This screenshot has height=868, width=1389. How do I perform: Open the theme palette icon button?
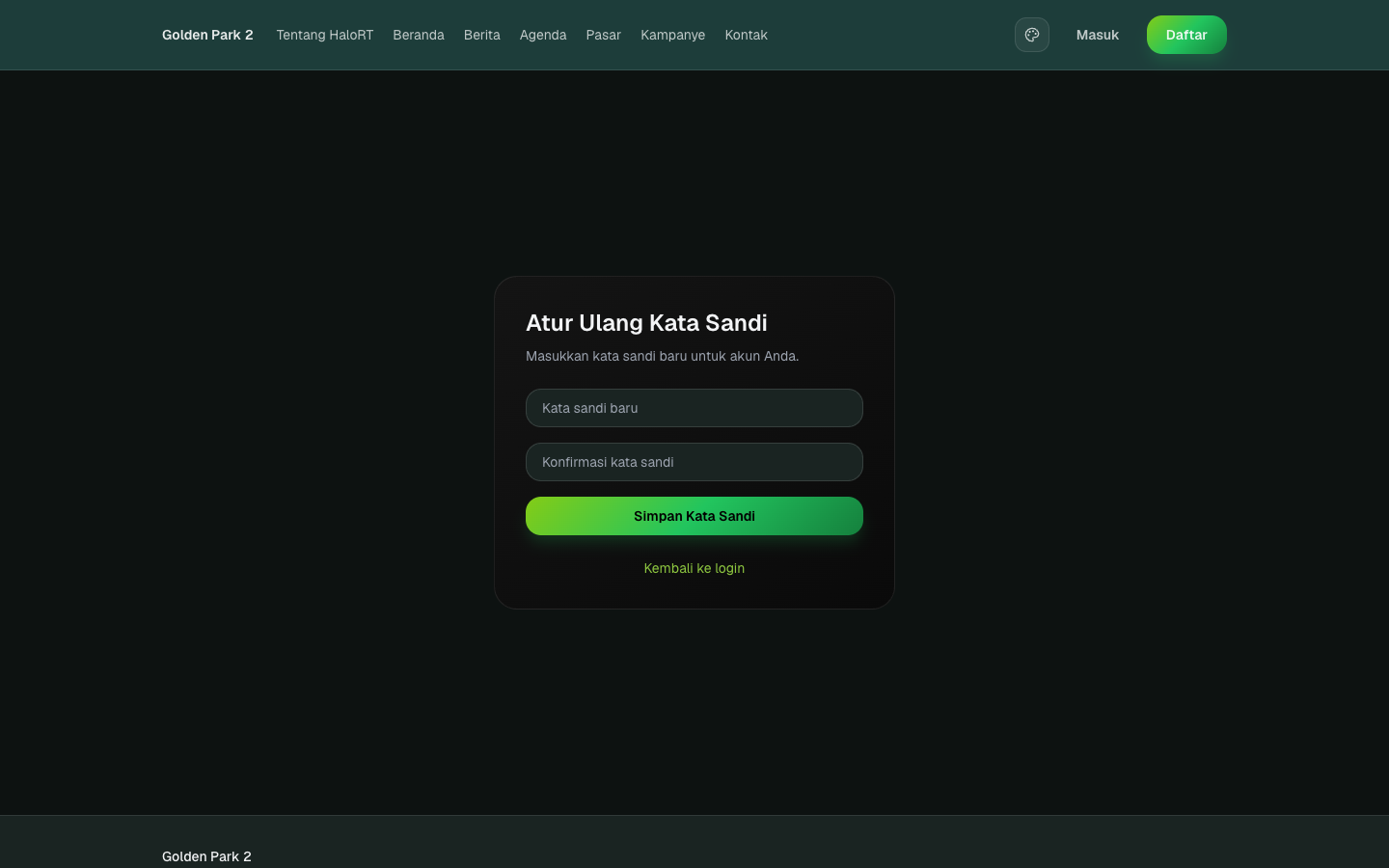[1032, 35]
